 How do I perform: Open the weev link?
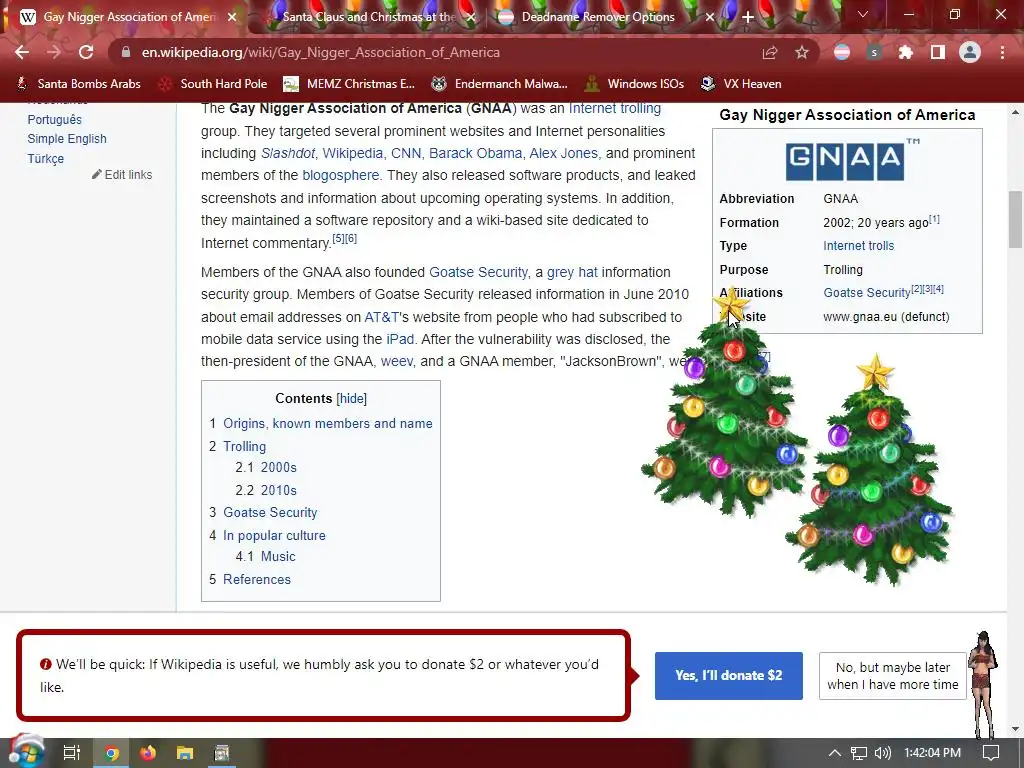click(397, 361)
